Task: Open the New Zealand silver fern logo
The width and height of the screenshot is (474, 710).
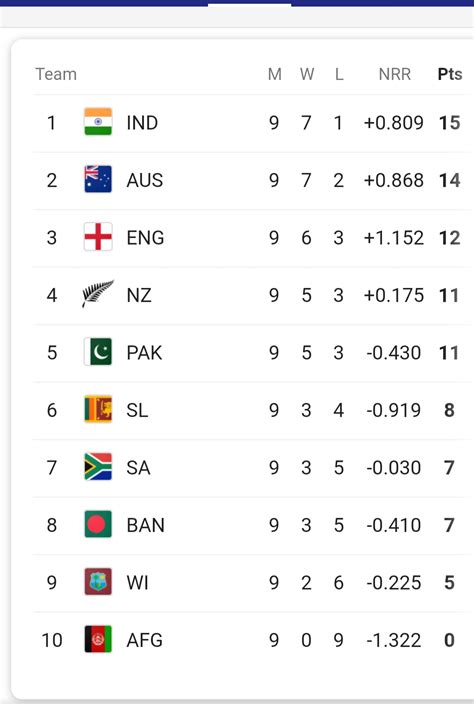Action: [98, 294]
